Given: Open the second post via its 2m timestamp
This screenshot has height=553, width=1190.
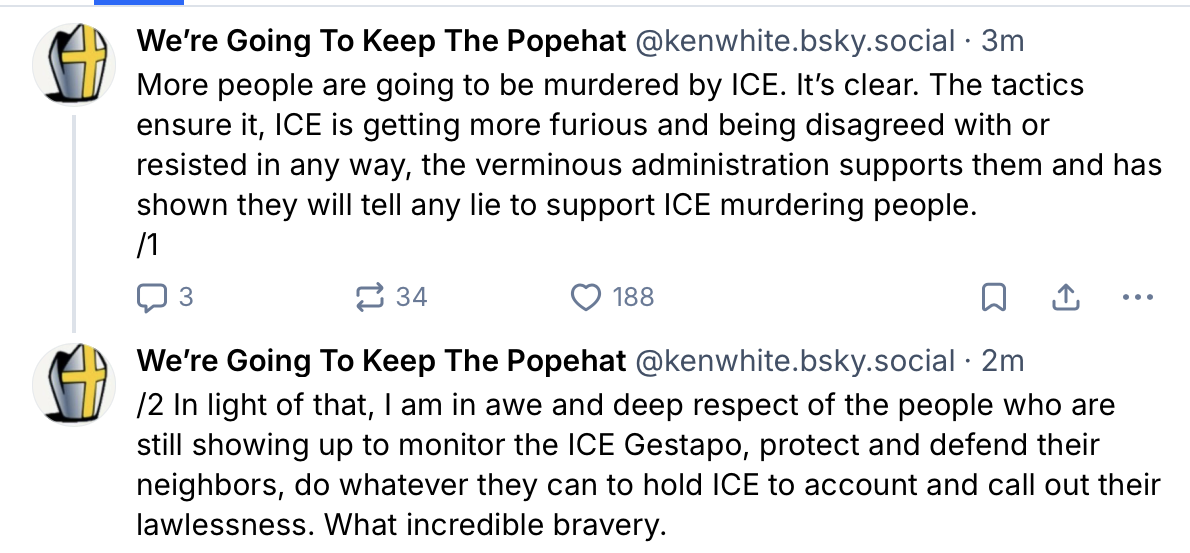Looking at the screenshot, I should pos(1002,361).
